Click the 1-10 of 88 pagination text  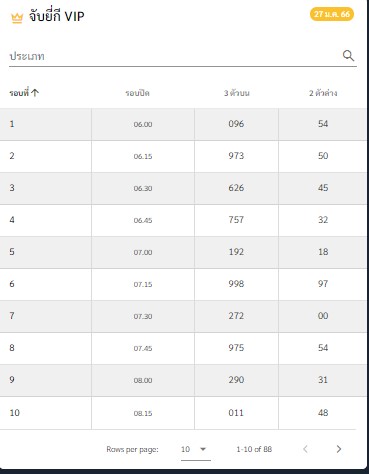point(254,449)
